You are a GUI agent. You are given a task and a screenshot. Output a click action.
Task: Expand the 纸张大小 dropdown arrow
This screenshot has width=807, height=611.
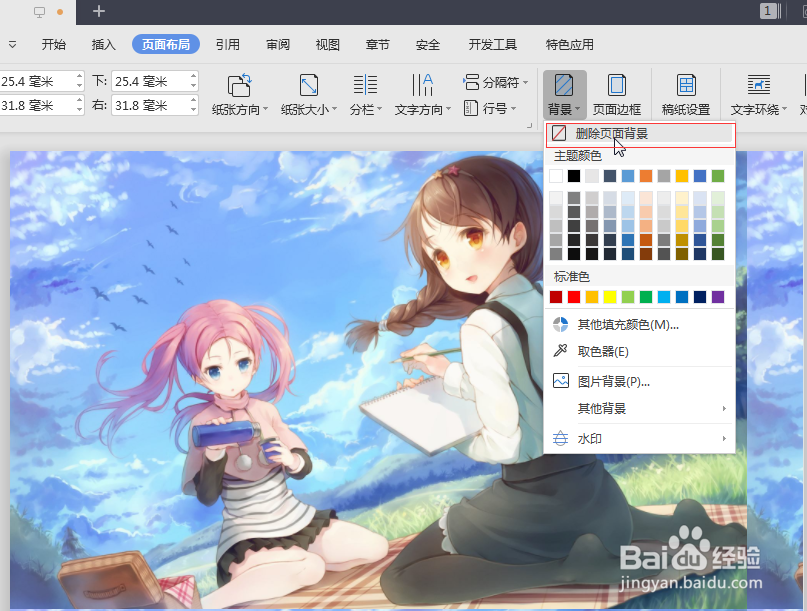click(335, 109)
